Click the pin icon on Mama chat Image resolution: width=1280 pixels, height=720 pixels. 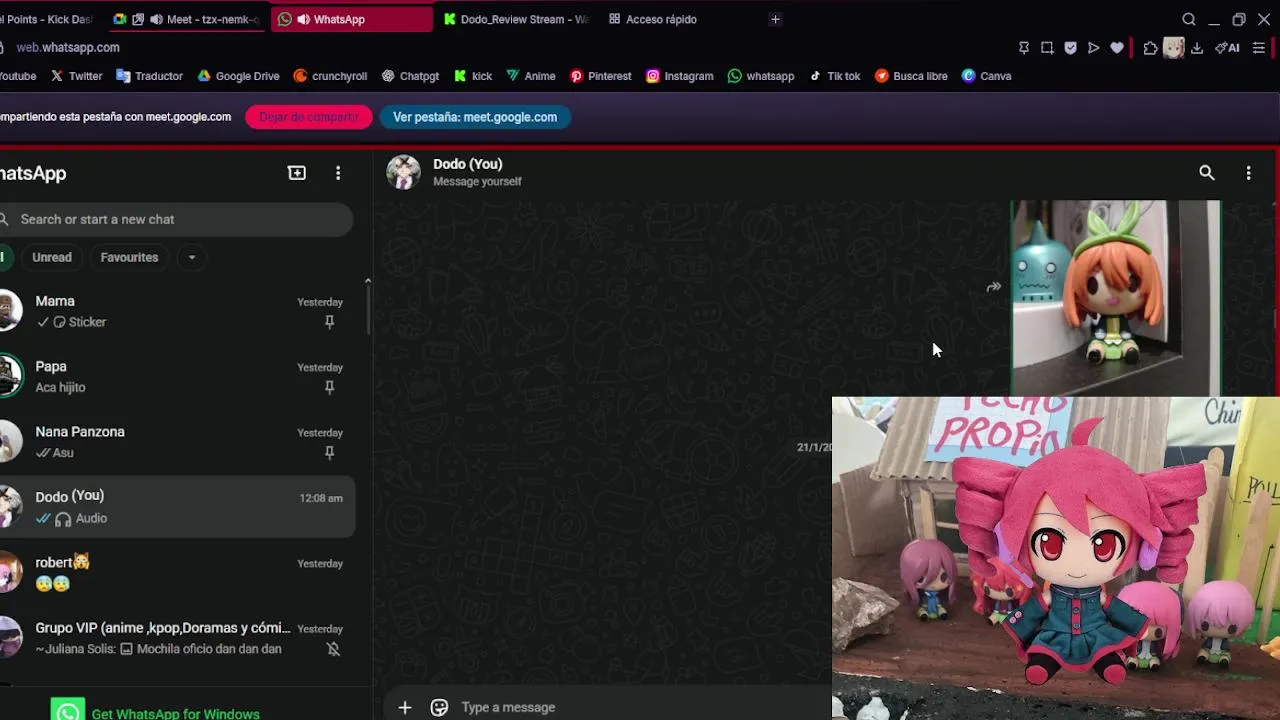[x=329, y=322]
